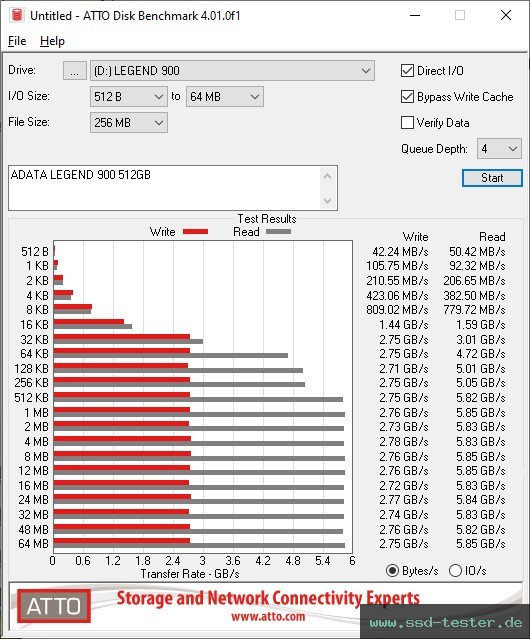The image size is (530, 639).
Task: Click the 1.59 GB/s read value
Action: pyautogui.click(x=481, y=325)
